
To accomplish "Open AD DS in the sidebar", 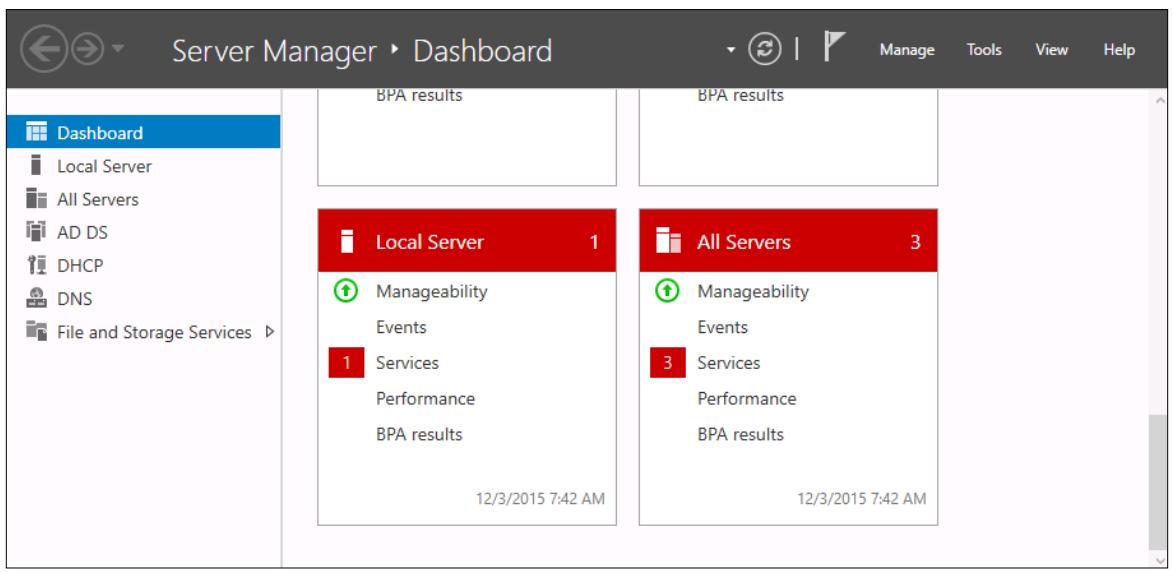I will (x=144, y=232).
